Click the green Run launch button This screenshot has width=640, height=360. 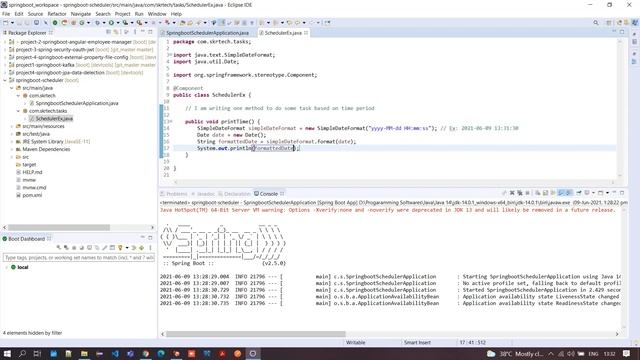(111, 22)
